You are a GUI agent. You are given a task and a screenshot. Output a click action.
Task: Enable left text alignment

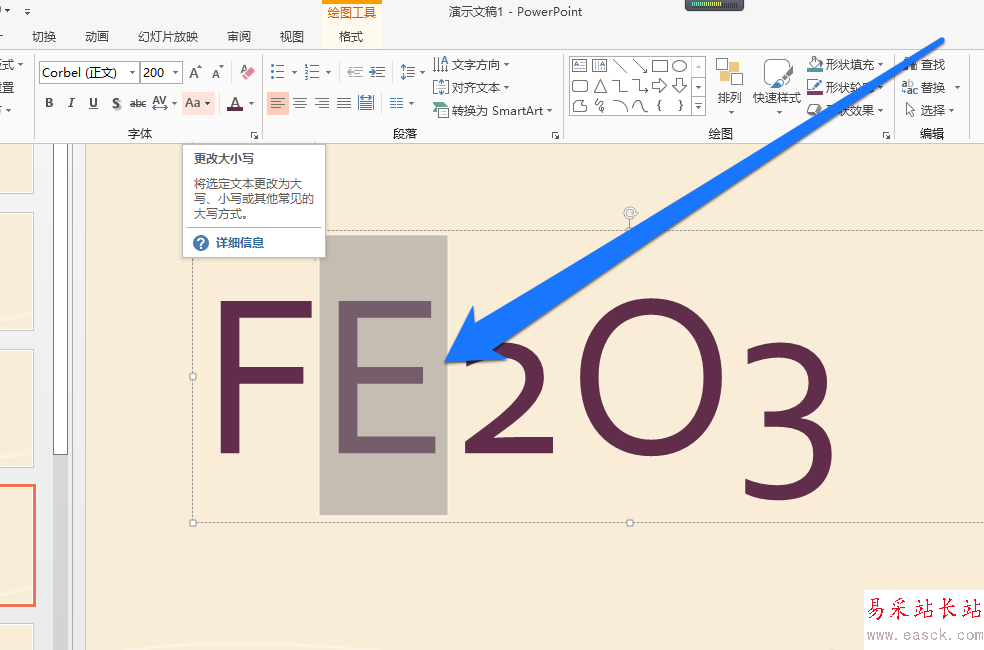coord(277,103)
